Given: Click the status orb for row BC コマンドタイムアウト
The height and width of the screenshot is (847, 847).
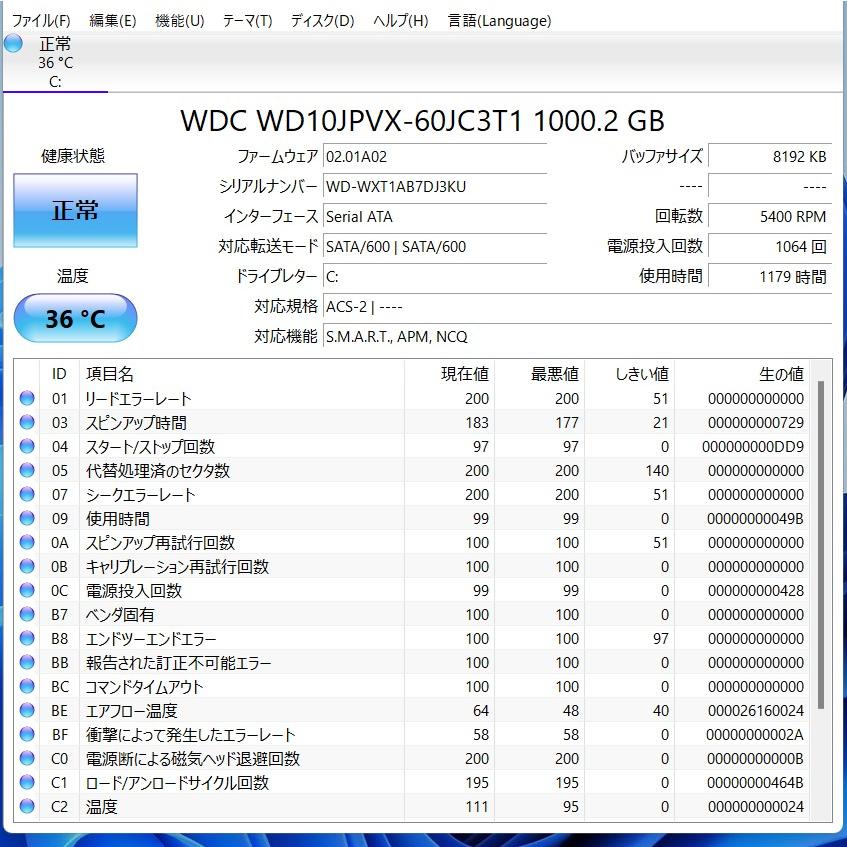Looking at the screenshot, I should pos(27,686).
